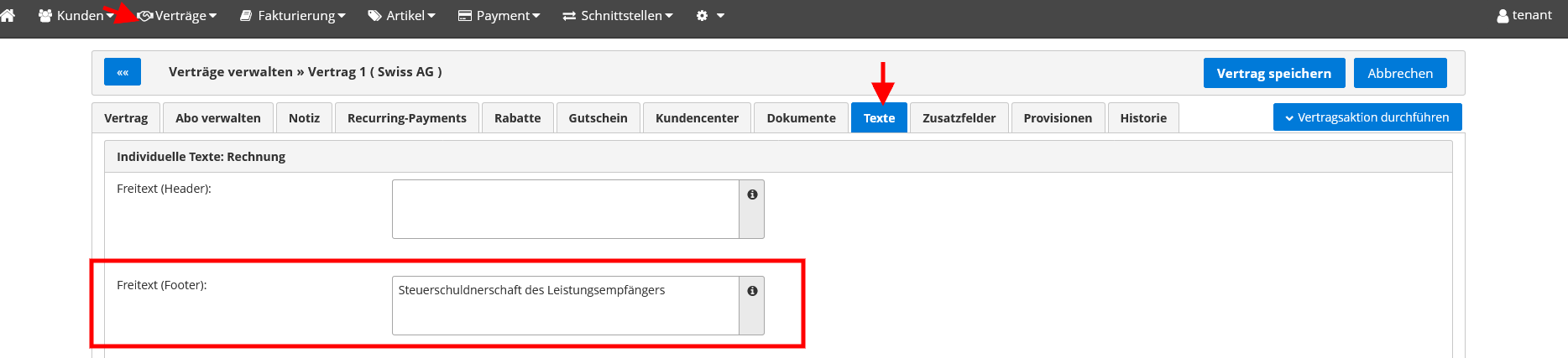Image resolution: width=1568 pixels, height=358 pixels.
Task: Expand Vertragsaktion durchführen dropdown
Action: pyautogui.click(x=1367, y=117)
